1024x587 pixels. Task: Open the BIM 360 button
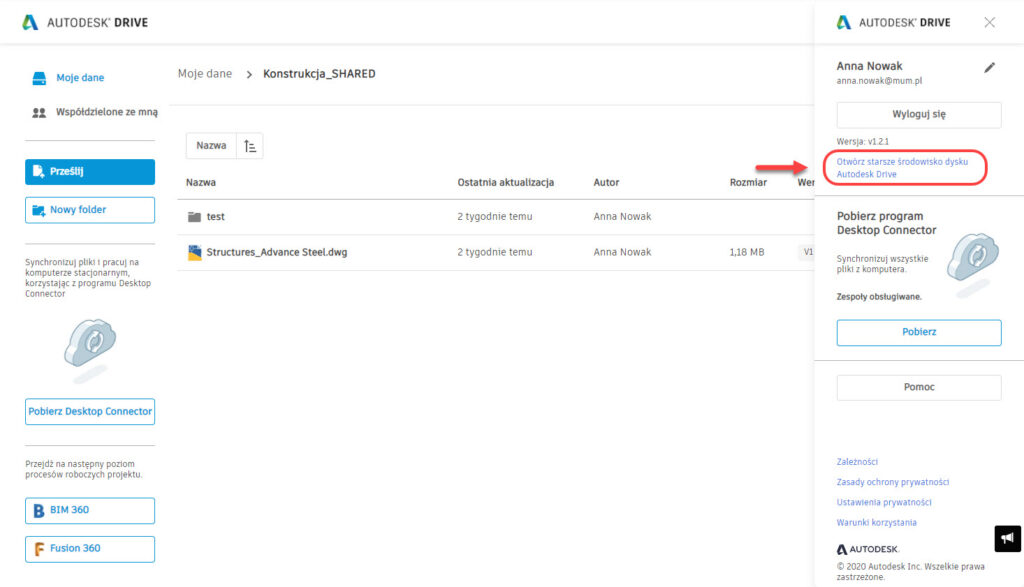click(x=90, y=510)
